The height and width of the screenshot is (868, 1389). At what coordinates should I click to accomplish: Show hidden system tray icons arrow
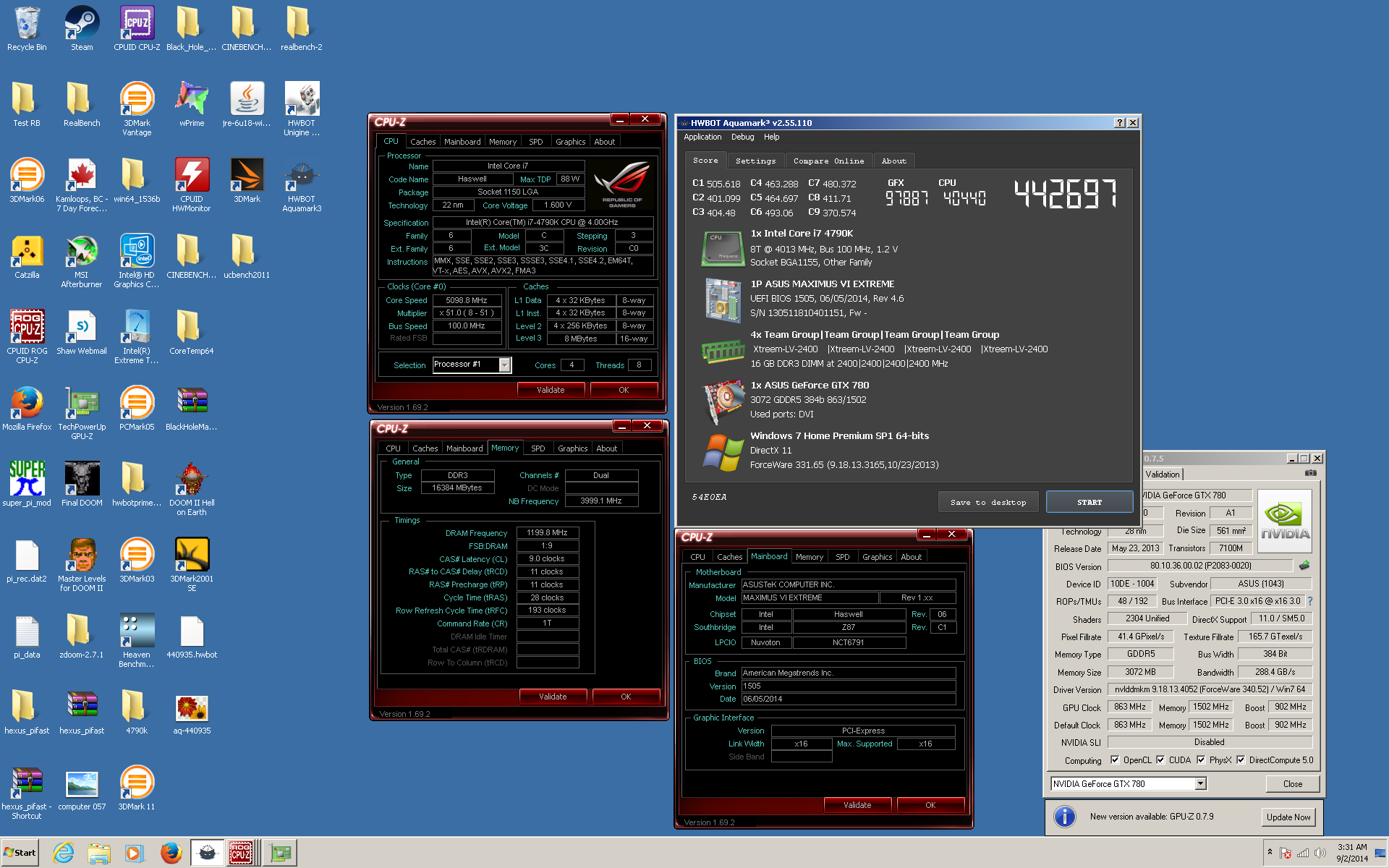point(1270,853)
